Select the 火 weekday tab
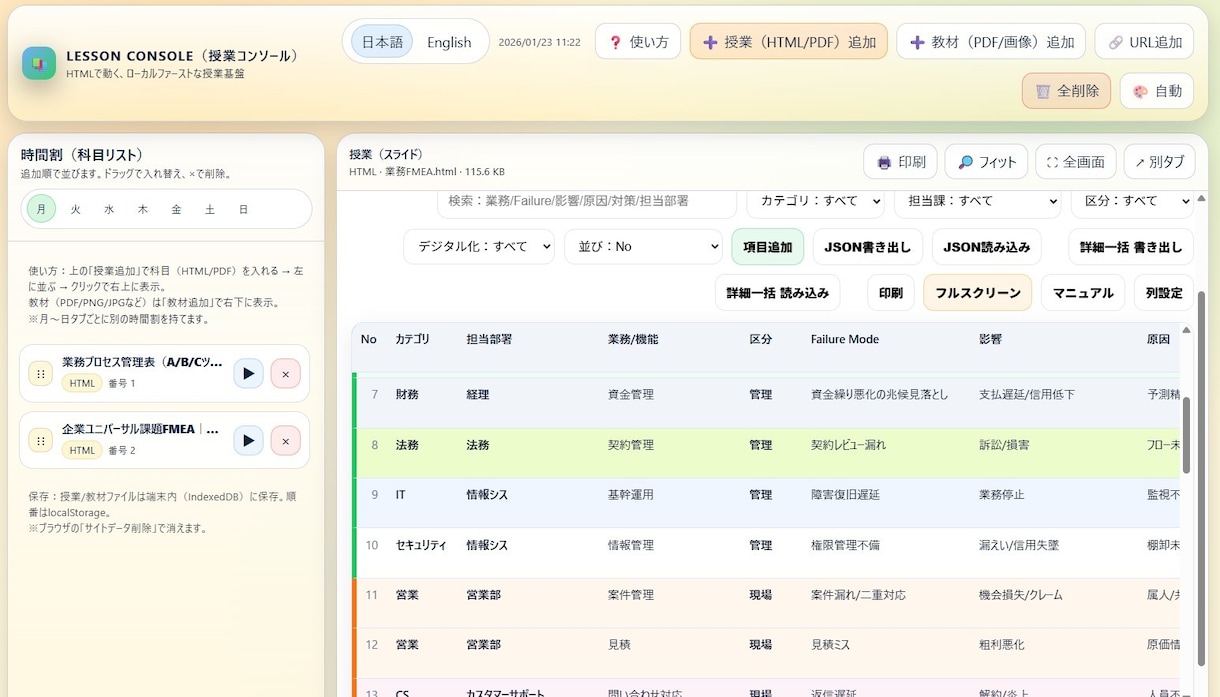Viewport: 1220px width, 697px height. (75, 209)
